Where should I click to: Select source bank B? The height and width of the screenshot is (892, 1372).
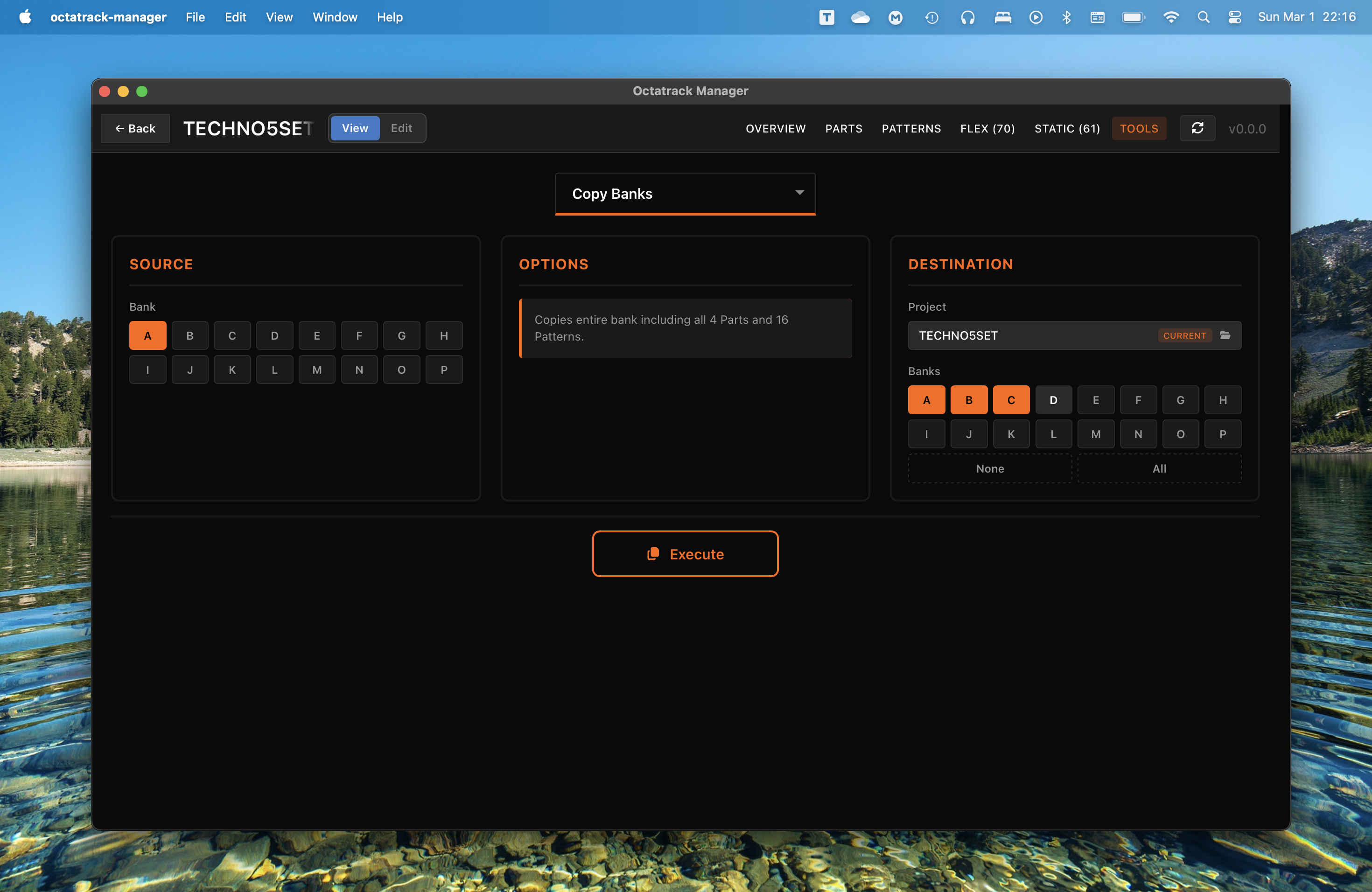click(x=189, y=335)
